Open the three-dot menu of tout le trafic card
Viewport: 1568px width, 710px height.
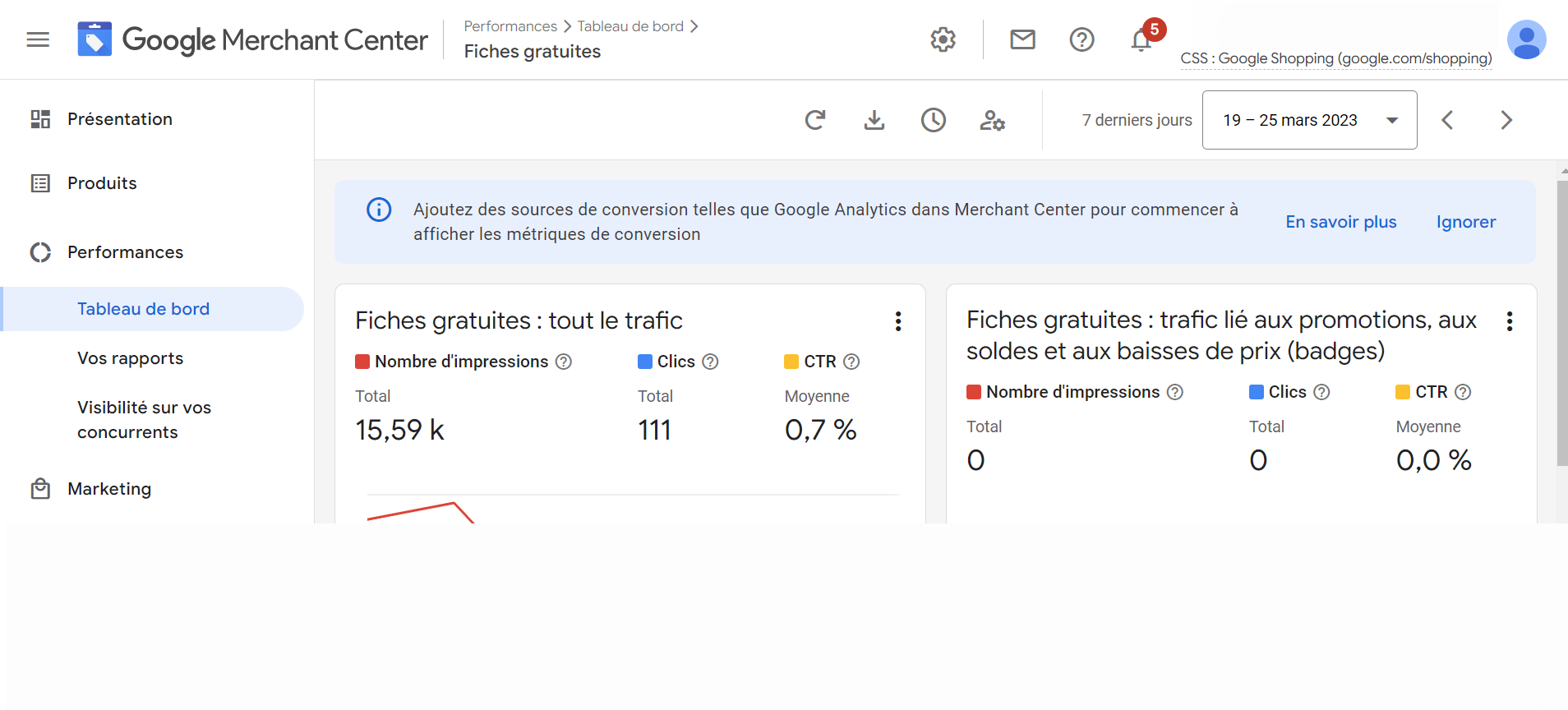point(898,321)
